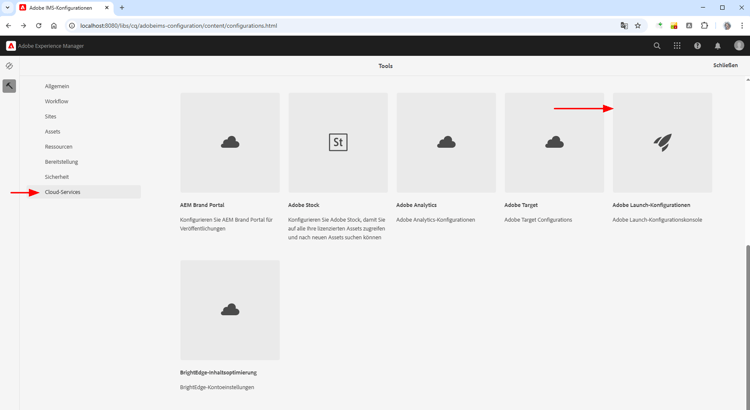Viewport: 750px width, 410px height.
Task: Click the Chrome profile avatar icon
Action: coord(727,26)
